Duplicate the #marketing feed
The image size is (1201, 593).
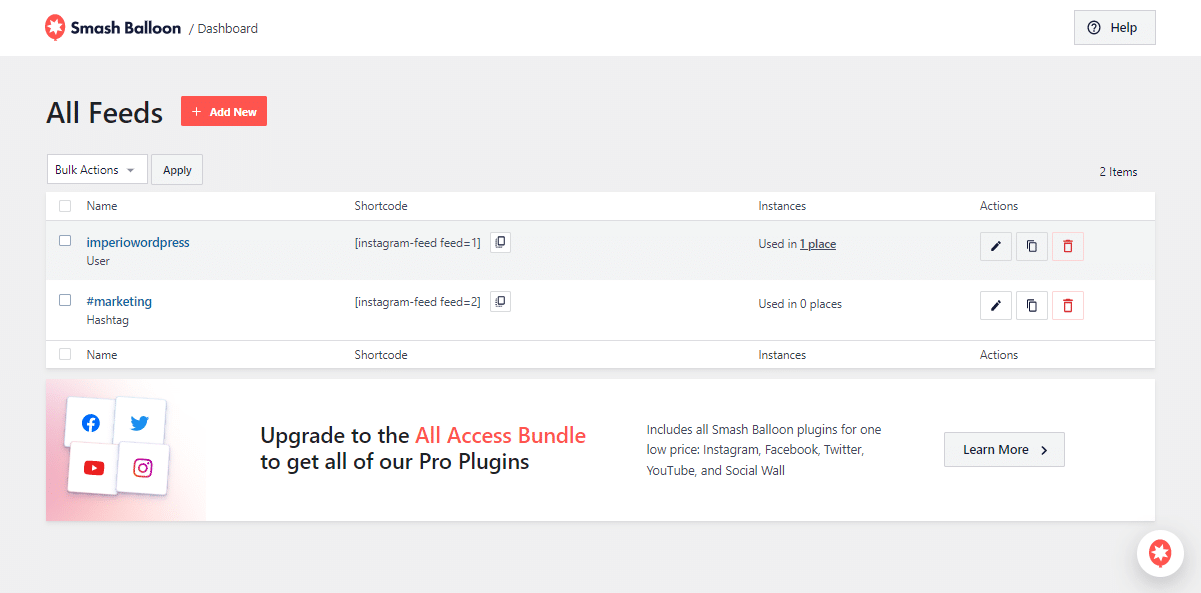(x=1031, y=305)
